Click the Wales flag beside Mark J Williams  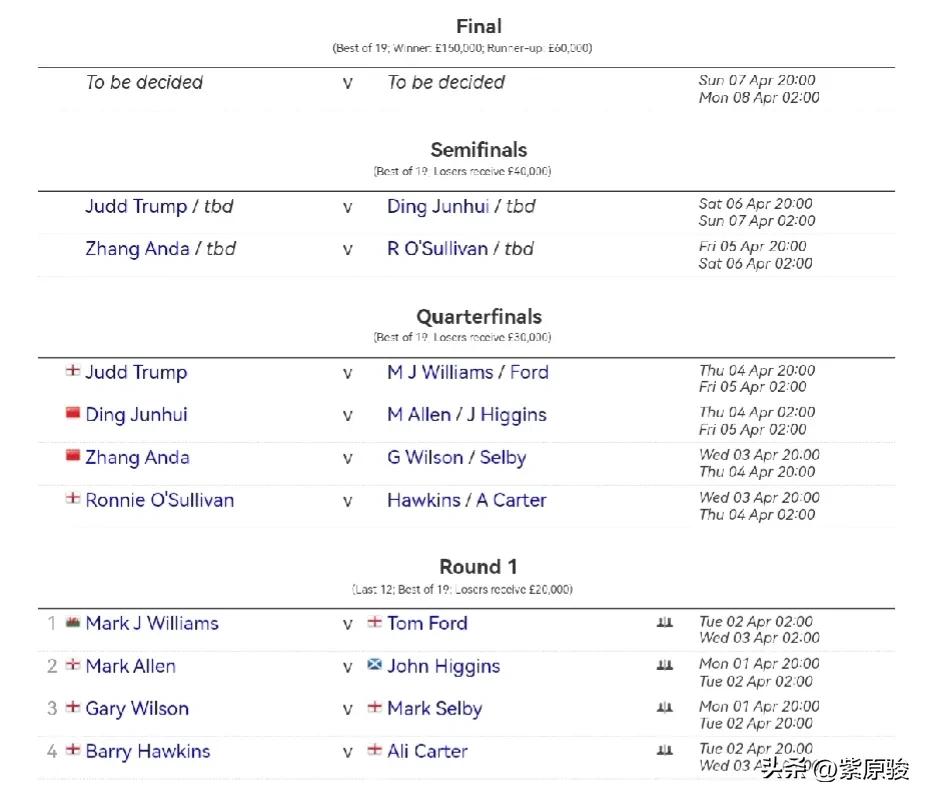[x=72, y=623]
